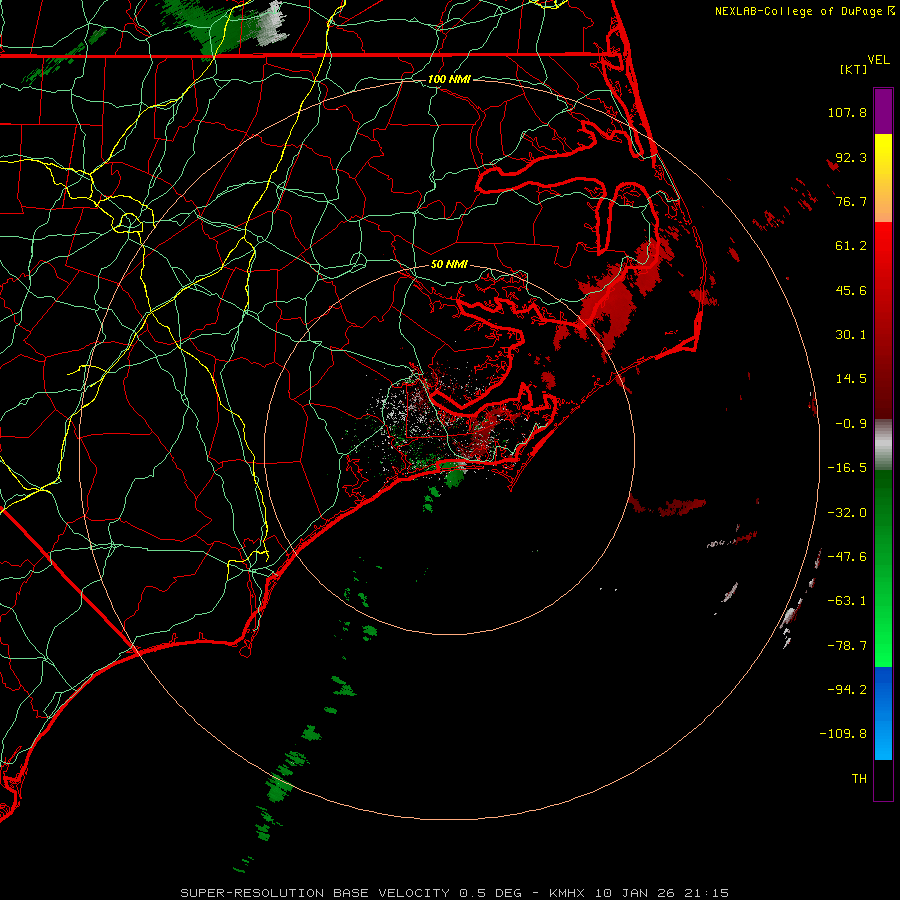Click the VEL legend title
The image size is (900, 900).
coord(878,60)
